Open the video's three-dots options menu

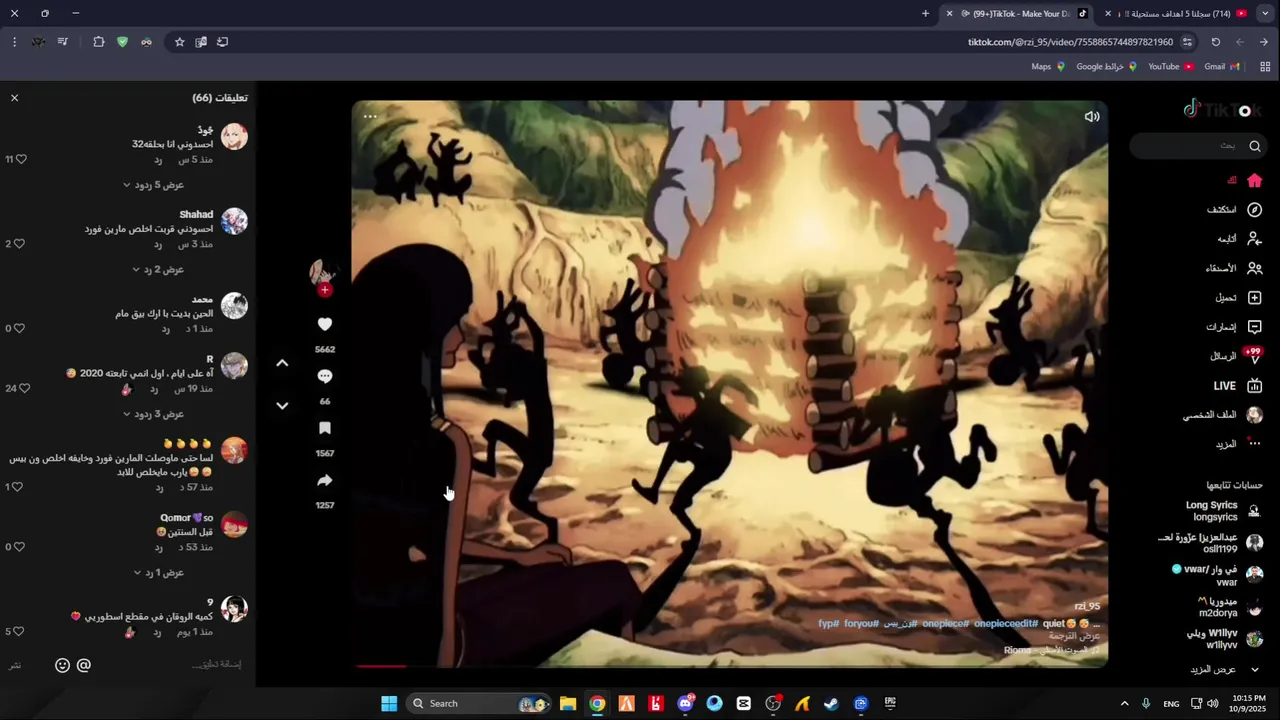[370, 116]
